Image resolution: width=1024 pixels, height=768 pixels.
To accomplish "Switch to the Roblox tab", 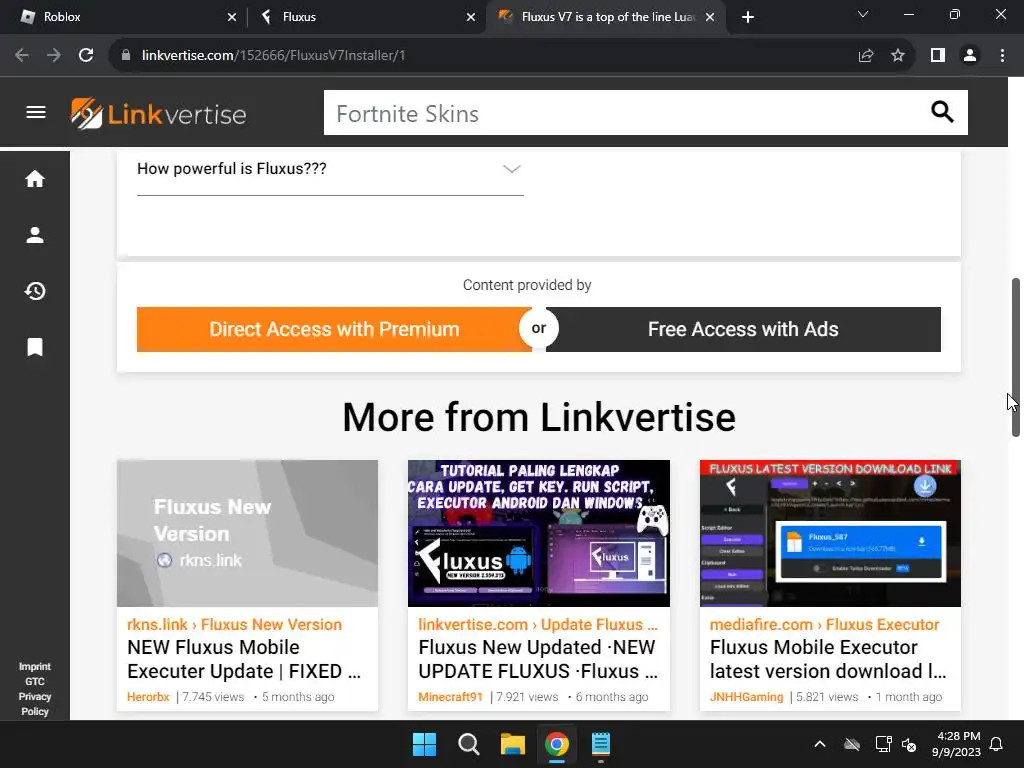I will pos(129,17).
